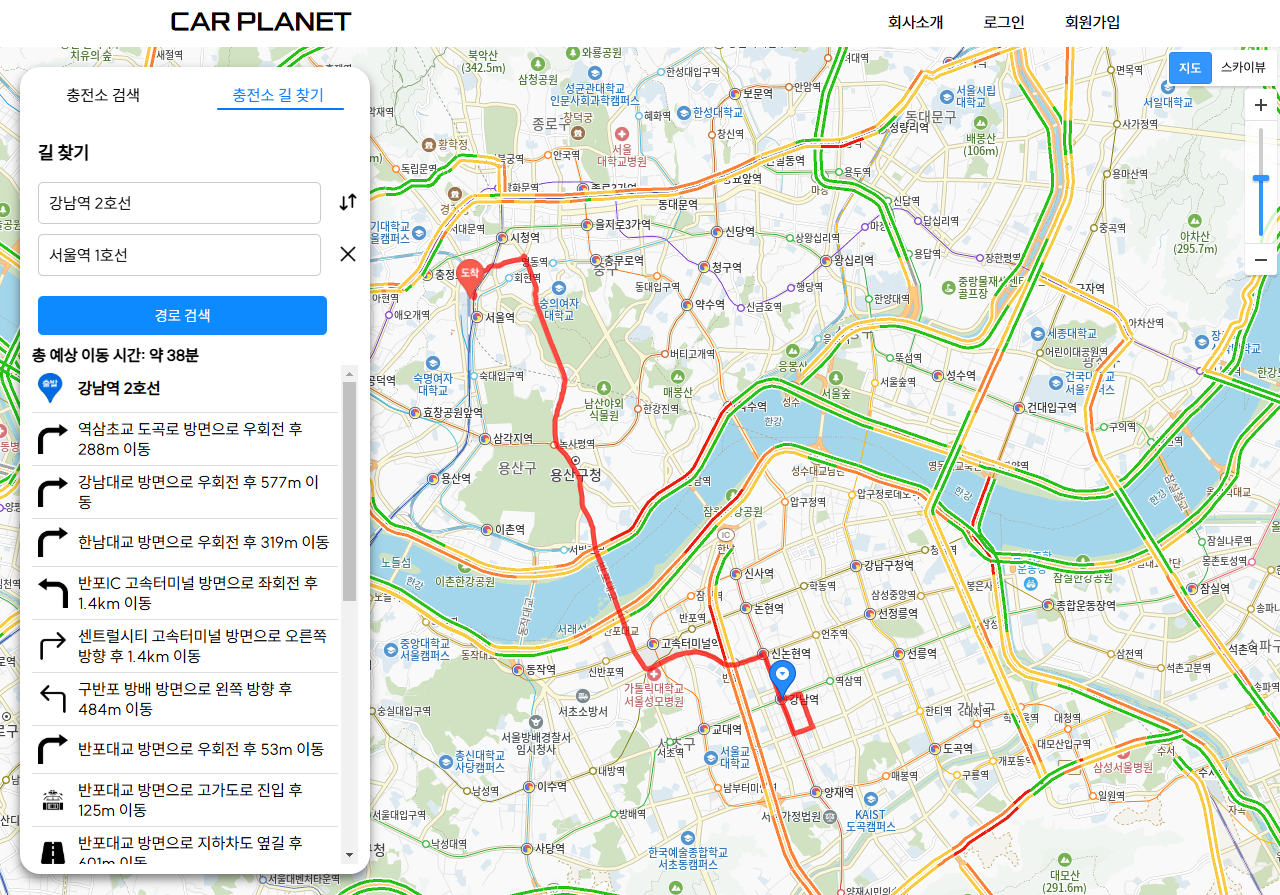Click the 가톨릭대학교 서울성모병원 hospital icon on map
The height and width of the screenshot is (895, 1280).
pos(652,674)
